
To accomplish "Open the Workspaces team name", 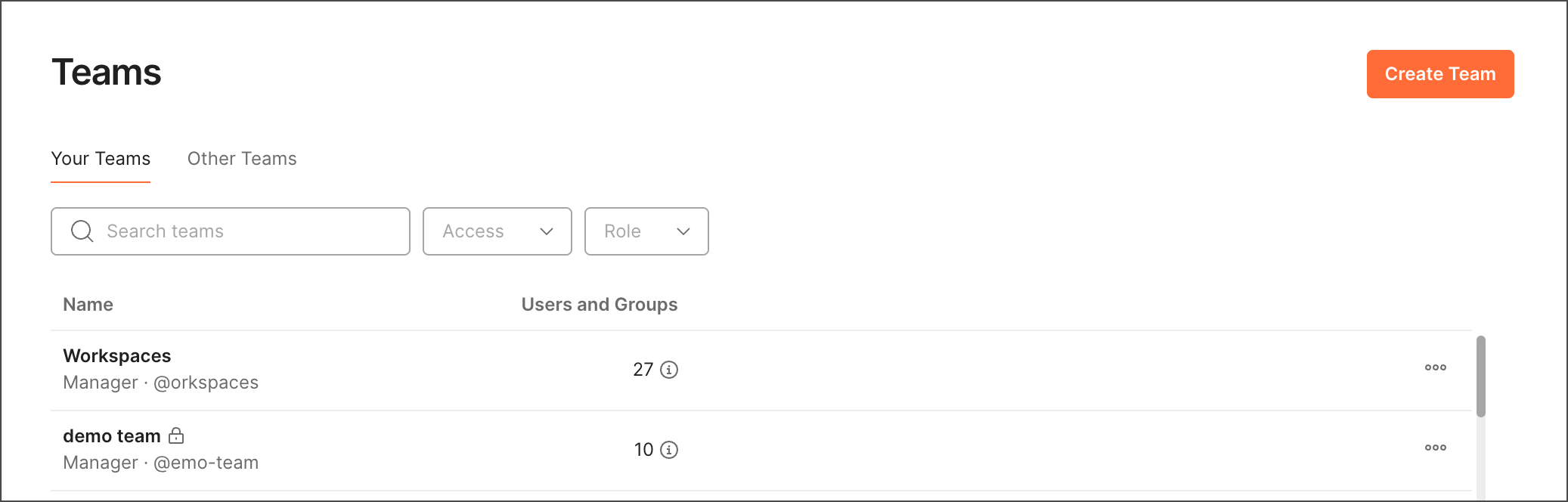I will (117, 356).
